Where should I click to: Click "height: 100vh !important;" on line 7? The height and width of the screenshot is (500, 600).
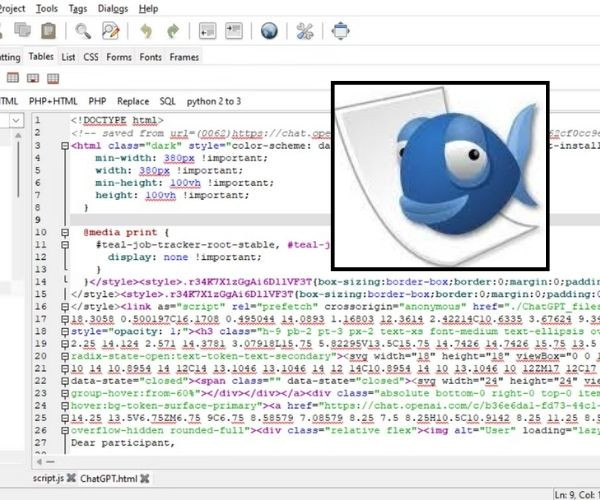click(172, 195)
